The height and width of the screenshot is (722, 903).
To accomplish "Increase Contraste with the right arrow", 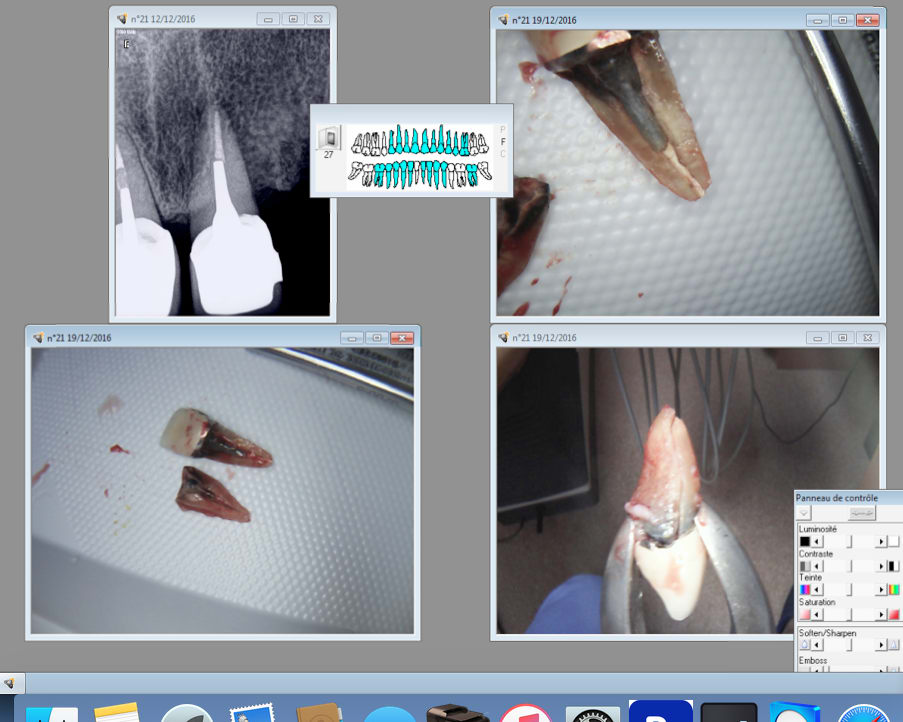I will point(881,566).
